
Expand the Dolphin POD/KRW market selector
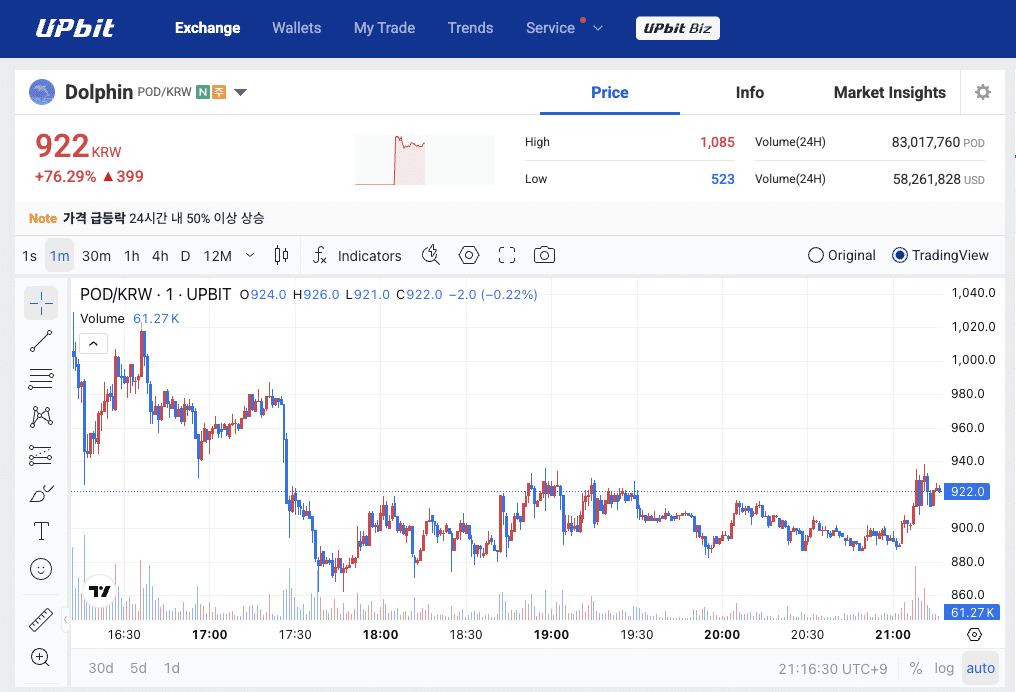point(240,92)
